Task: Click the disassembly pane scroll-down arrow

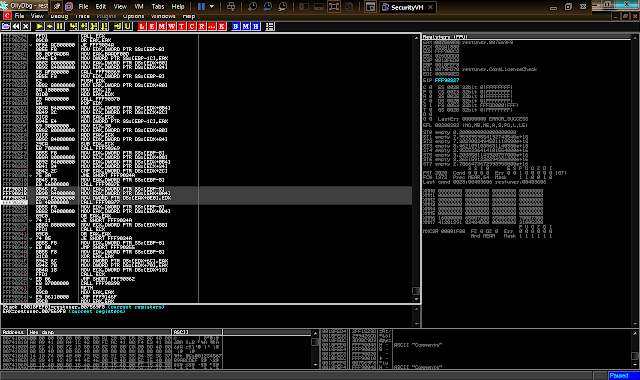Action: (416, 299)
